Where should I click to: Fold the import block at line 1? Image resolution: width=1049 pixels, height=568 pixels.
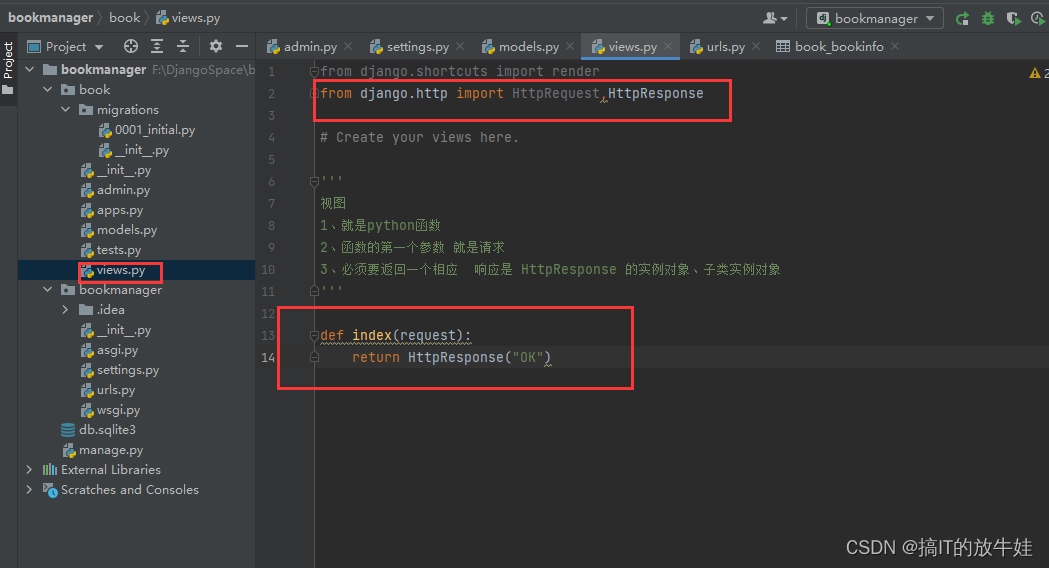[314, 71]
